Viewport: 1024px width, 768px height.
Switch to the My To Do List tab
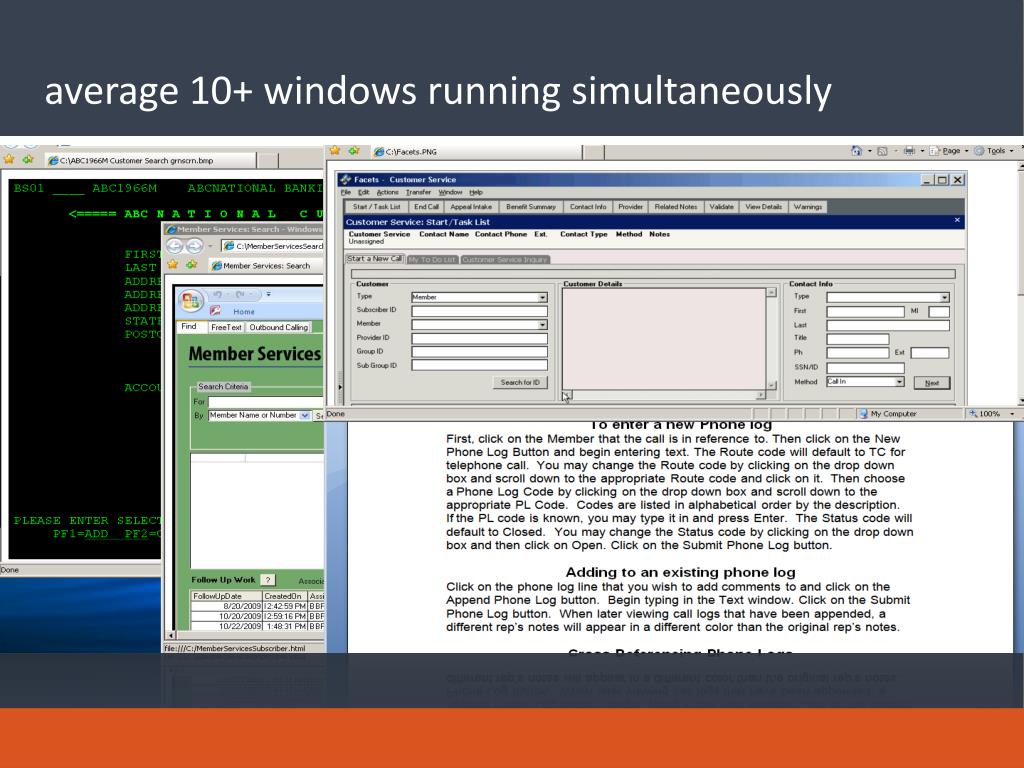point(432,259)
